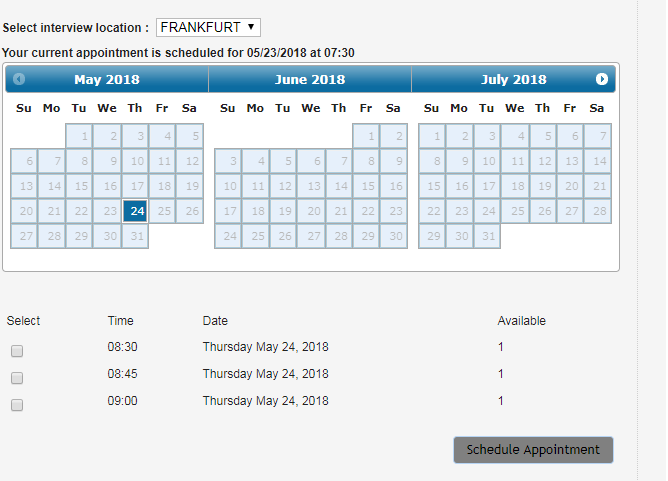Select July 28 date cell

click(597, 211)
